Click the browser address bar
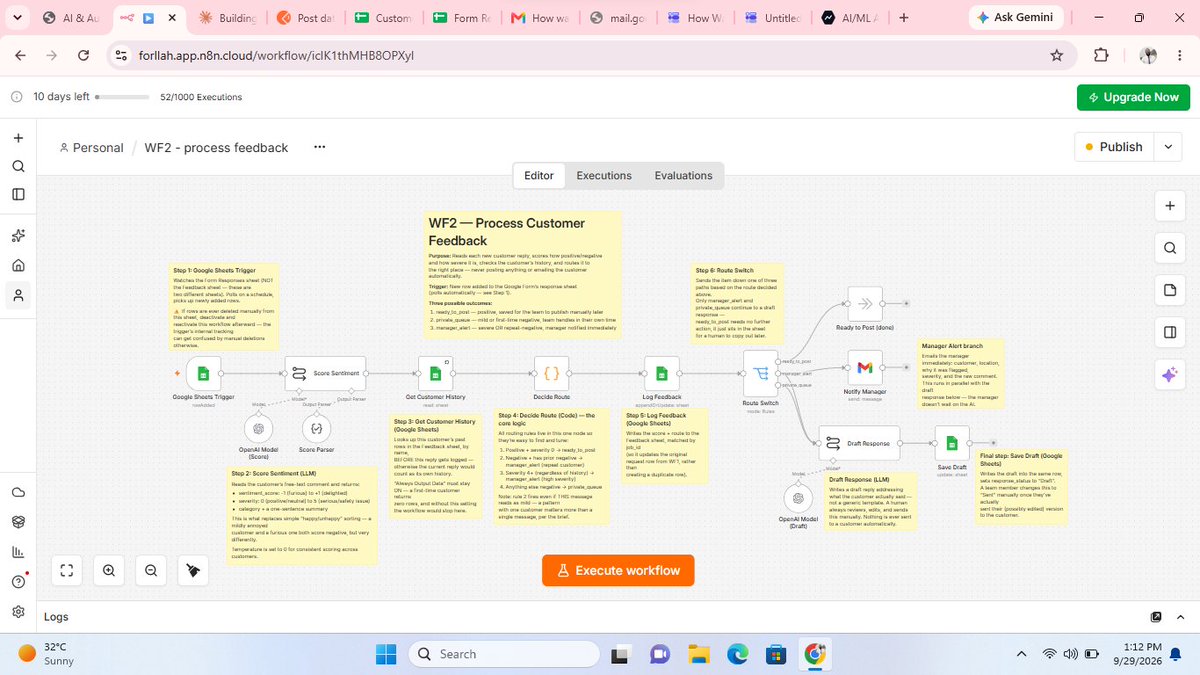 [590, 55]
